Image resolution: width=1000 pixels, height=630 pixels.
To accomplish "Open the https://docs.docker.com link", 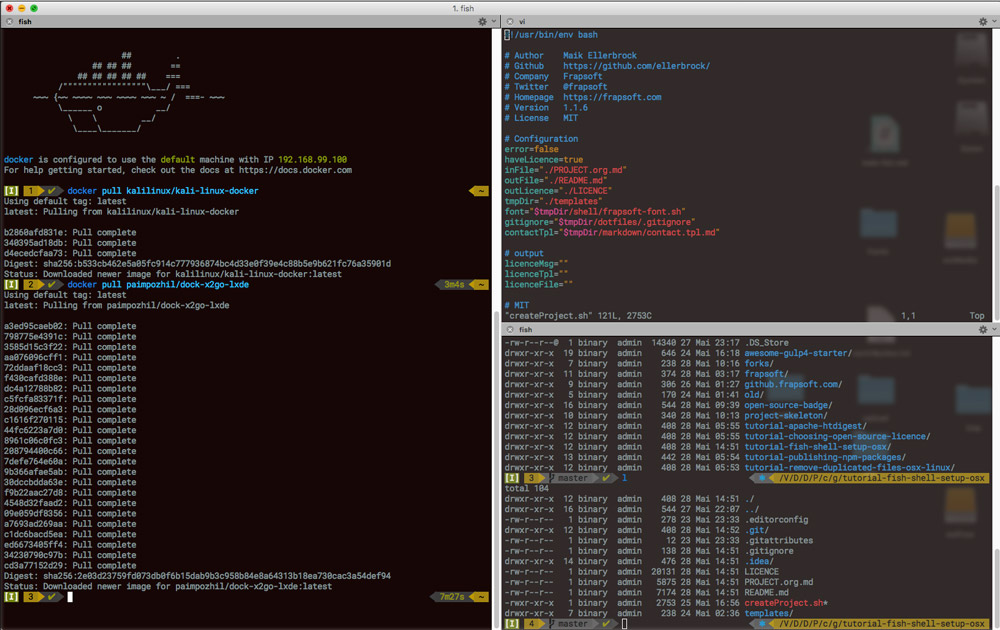I will tap(295, 170).
